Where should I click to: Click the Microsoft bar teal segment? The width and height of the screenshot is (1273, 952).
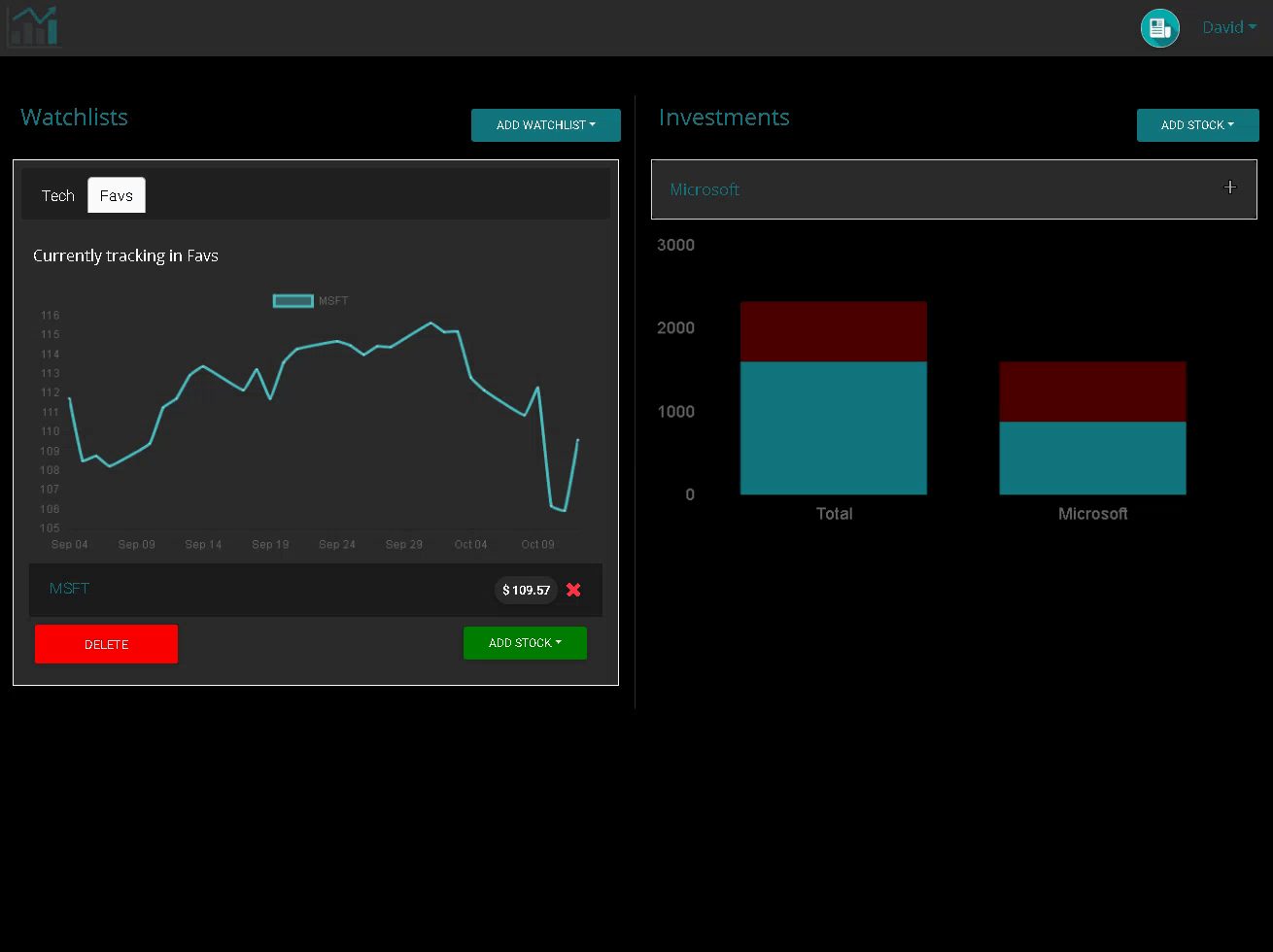[x=1092, y=459]
